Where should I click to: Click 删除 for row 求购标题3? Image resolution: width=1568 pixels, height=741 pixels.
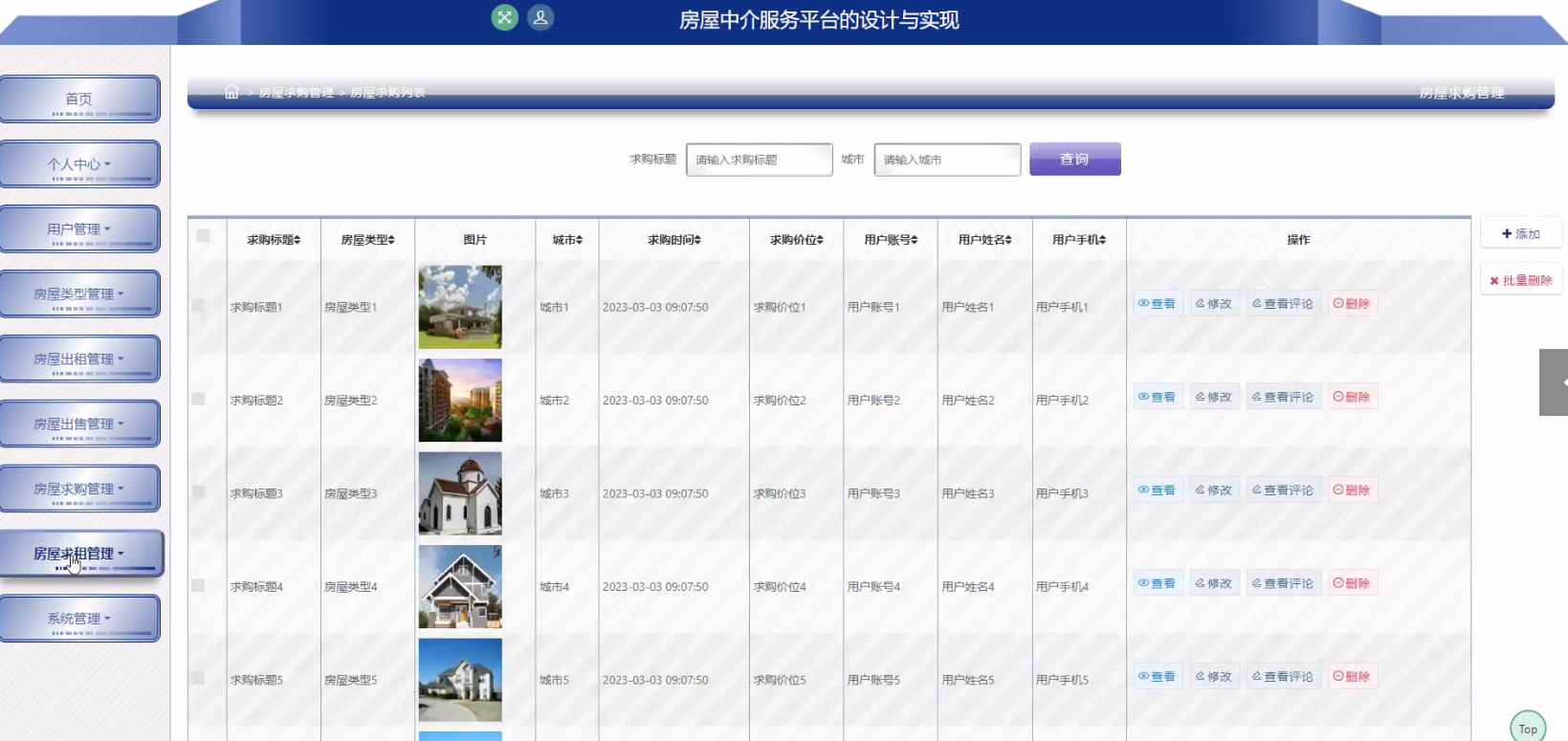point(1353,490)
